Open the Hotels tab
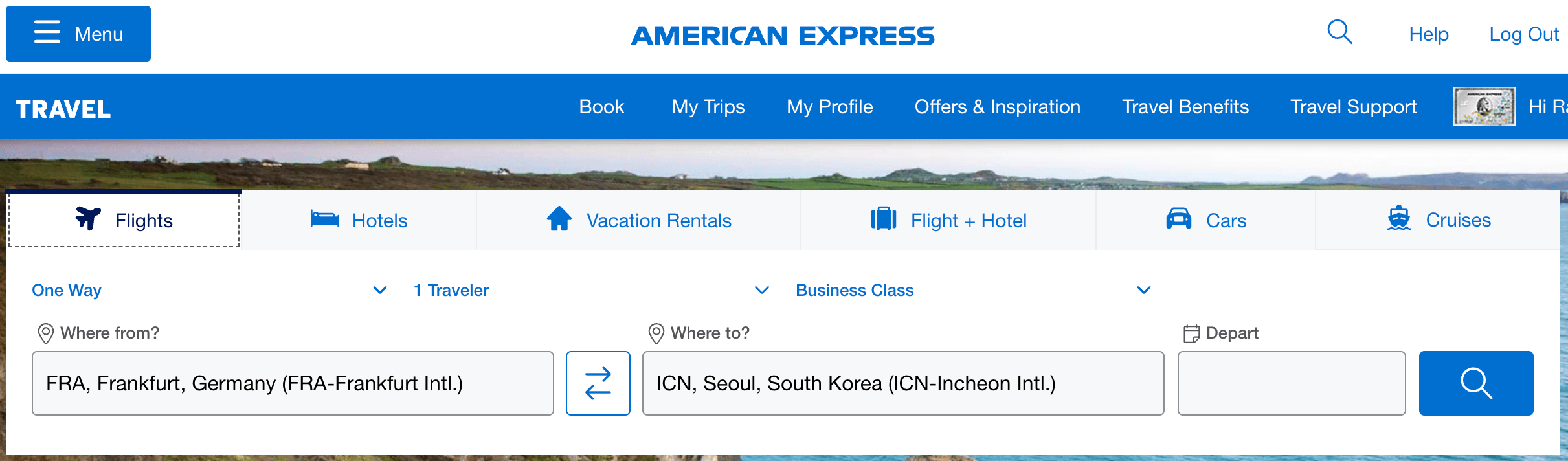 click(359, 221)
